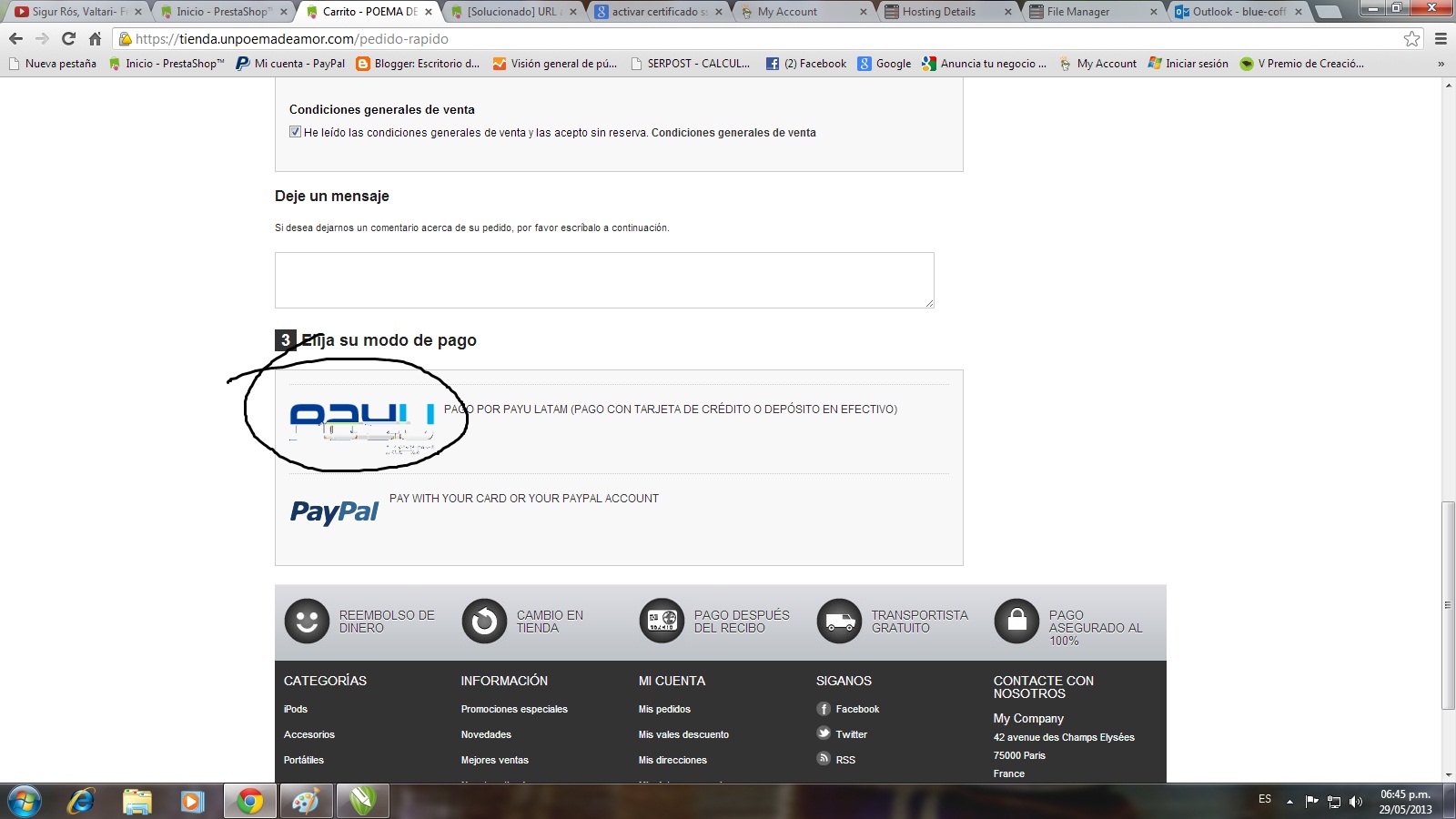This screenshot has width=1456, height=819.
Task: Open Windows Media Player from the taskbar
Action: pyautogui.click(x=192, y=801)
